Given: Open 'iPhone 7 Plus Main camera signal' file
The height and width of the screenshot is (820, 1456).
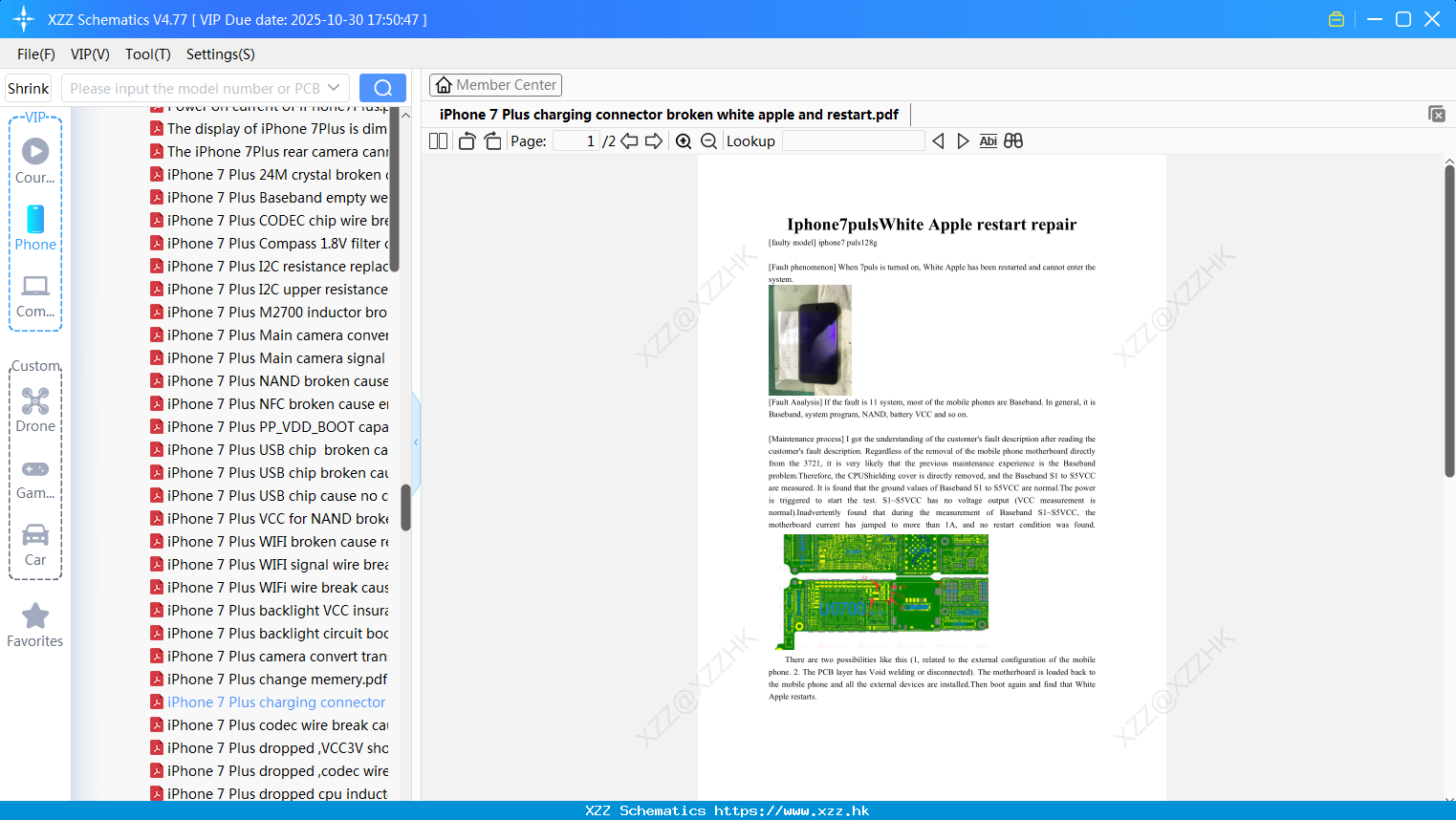Looking at the screenshot, I should click(270, 358).
